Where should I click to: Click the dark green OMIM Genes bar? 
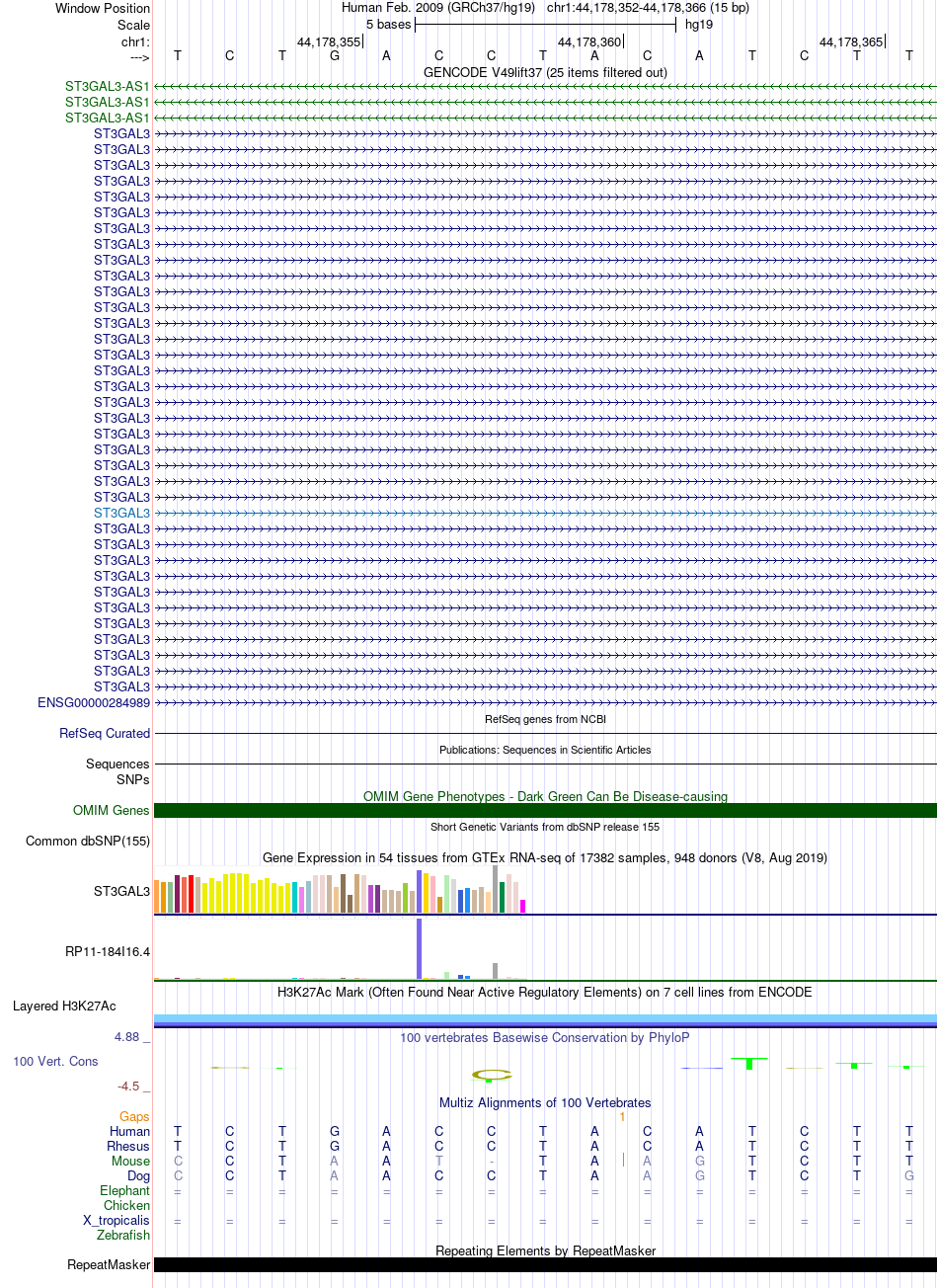[545, 810]
